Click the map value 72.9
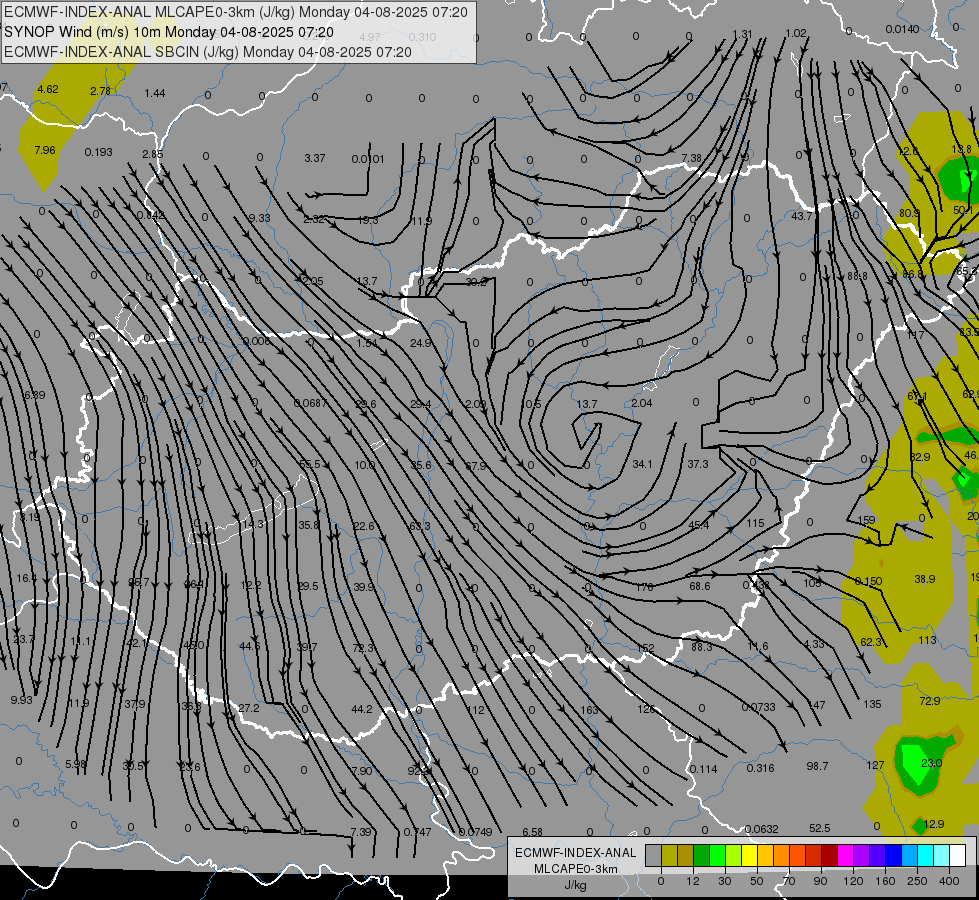The width and height of the screenshot is (979, 900). 929,701
